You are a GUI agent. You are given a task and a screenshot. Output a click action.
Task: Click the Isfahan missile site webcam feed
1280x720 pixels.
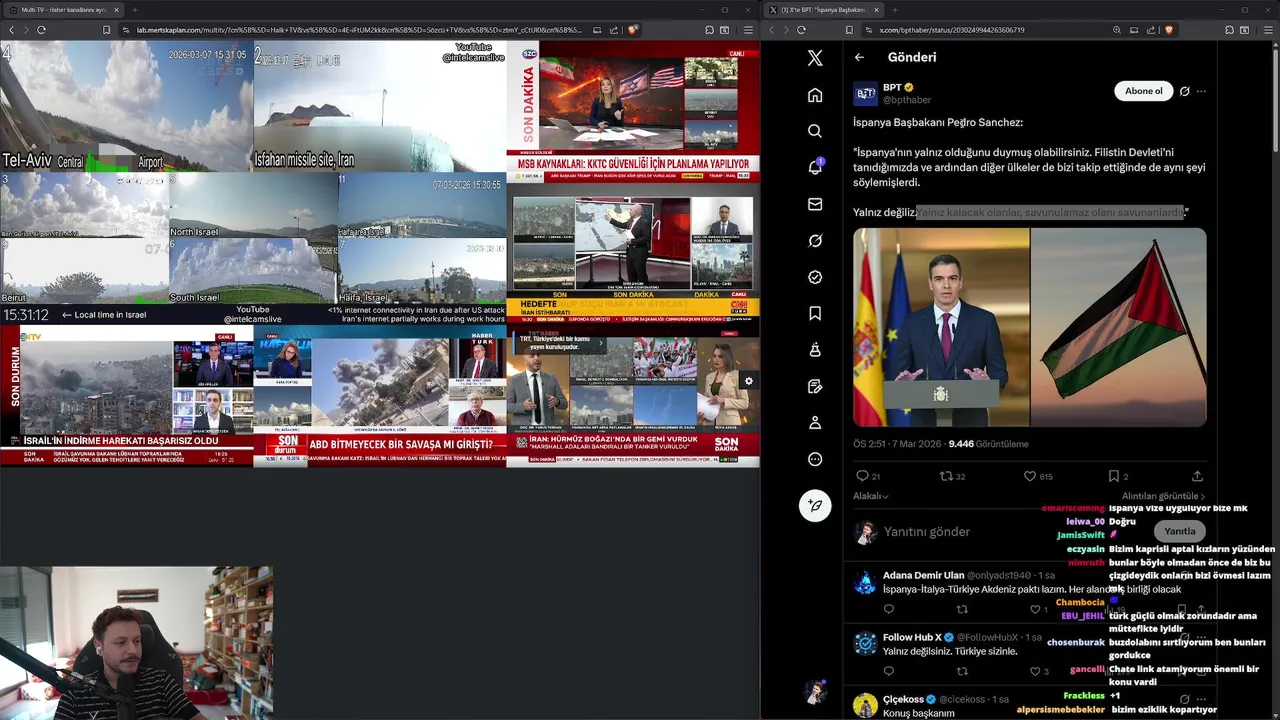[x=380, y=107]
